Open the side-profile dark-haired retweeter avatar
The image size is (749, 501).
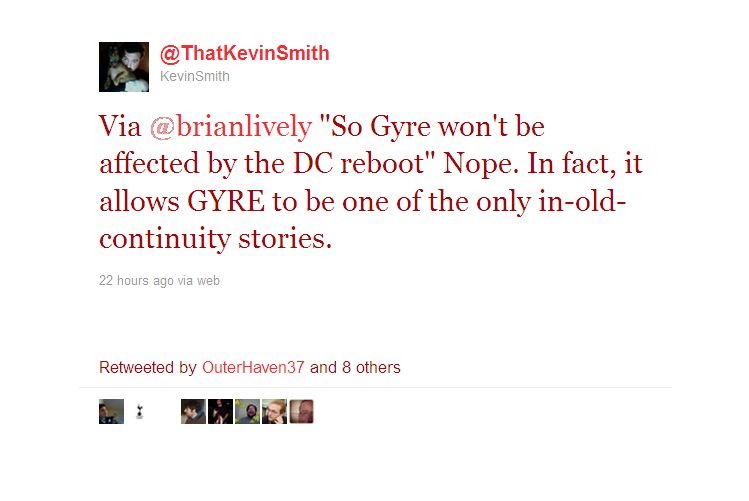click(193, 412)
